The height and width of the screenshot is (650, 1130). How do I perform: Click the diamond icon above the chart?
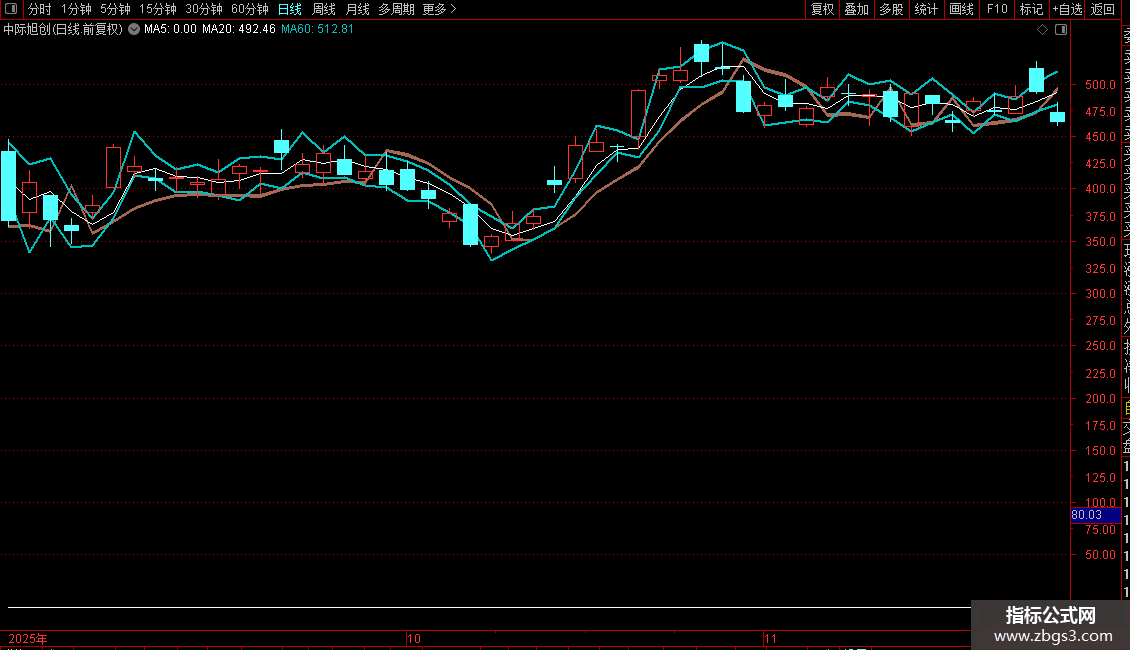[x=1042, y=30]
